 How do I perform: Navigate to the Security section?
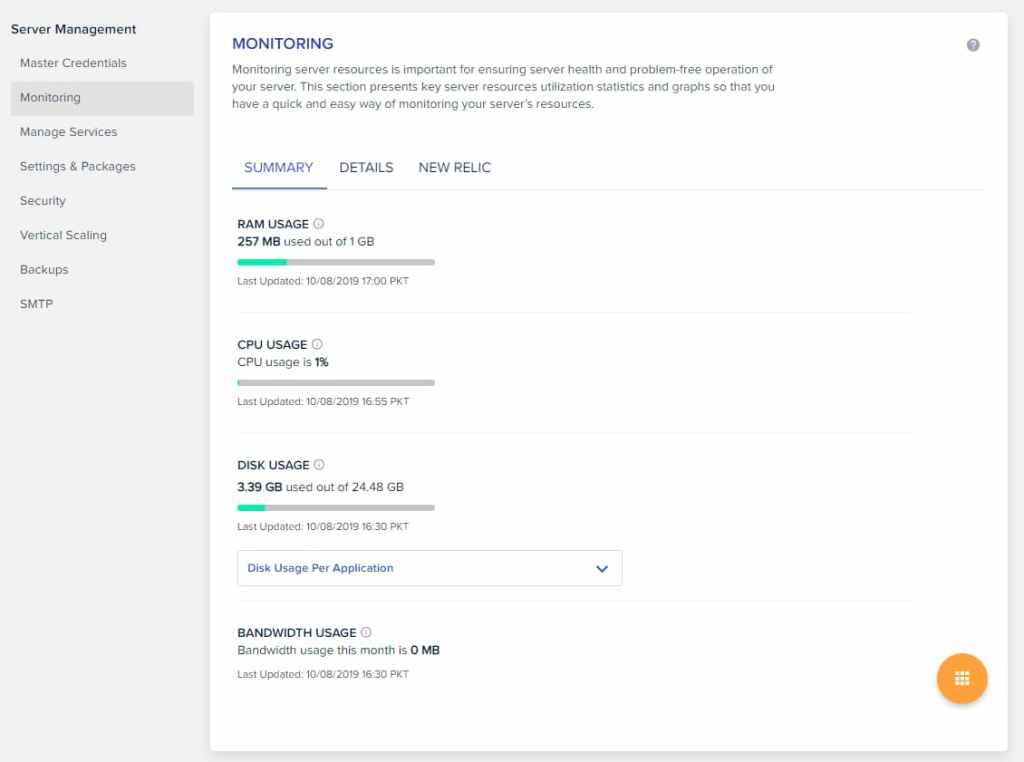pos(42,200)
